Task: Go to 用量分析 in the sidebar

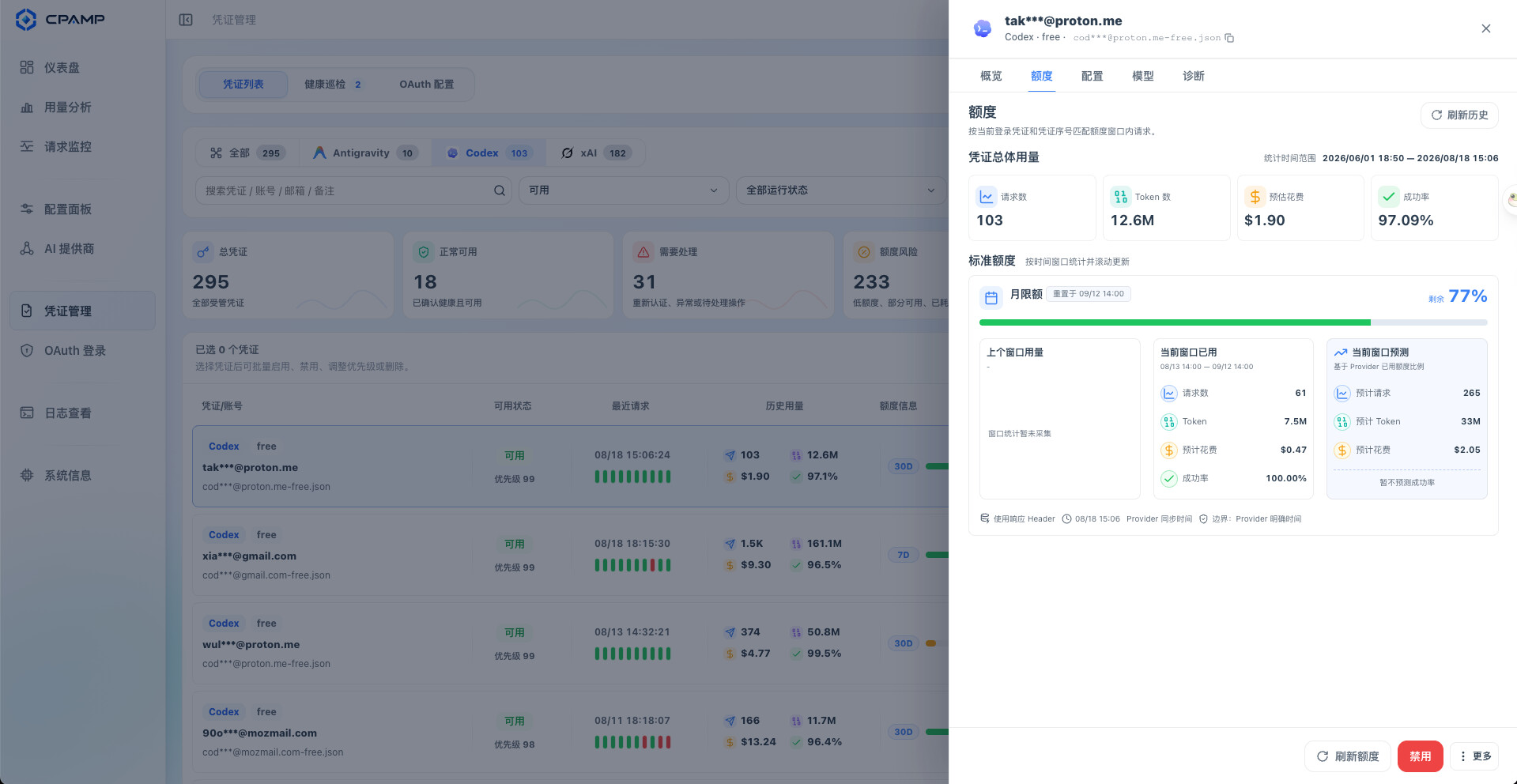Action: point(82,107)
